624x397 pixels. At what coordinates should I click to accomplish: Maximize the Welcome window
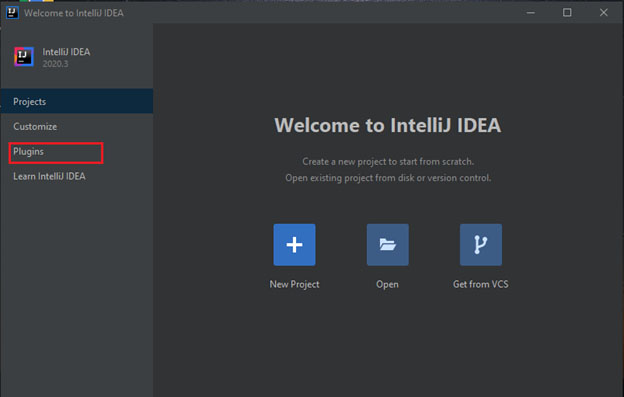567,13
